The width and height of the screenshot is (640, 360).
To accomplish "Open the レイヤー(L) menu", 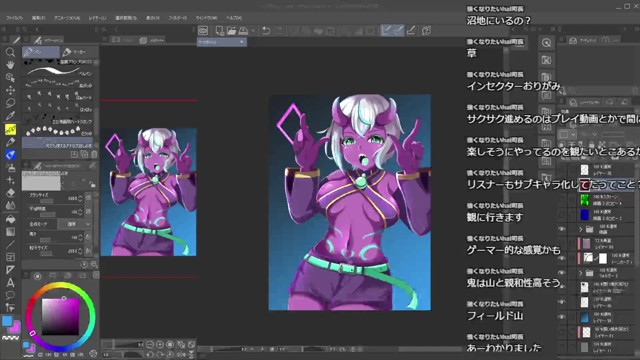I will coord(98,18).
